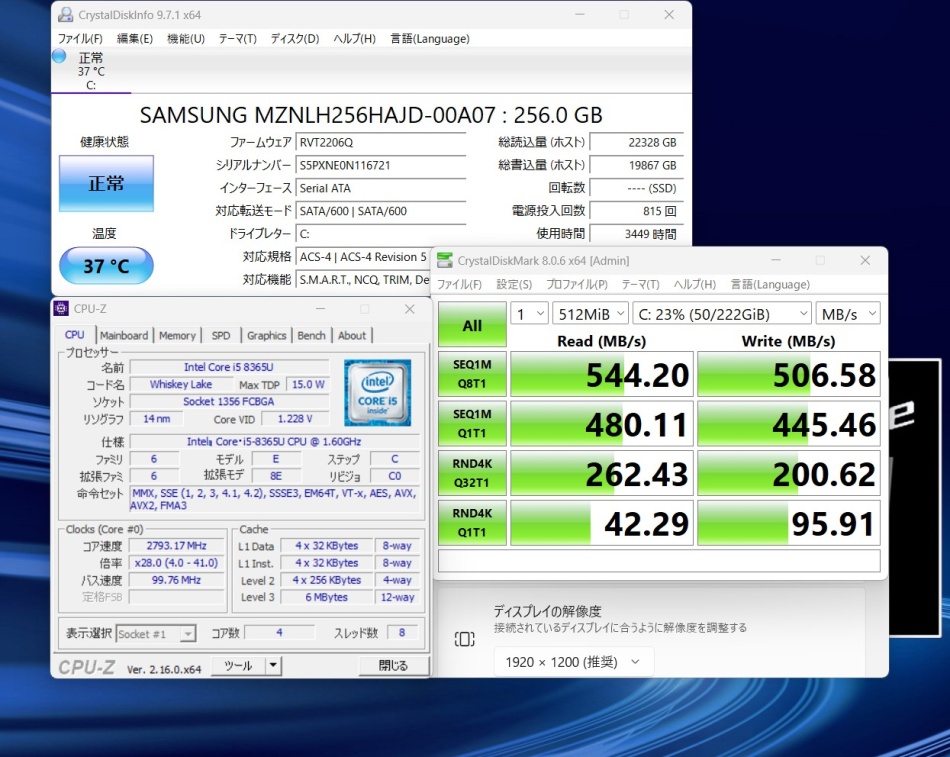Switch to SPD tab in CPU-Z
The height and width of the screenshot is (757, 950).
click(x=221, y=335)
